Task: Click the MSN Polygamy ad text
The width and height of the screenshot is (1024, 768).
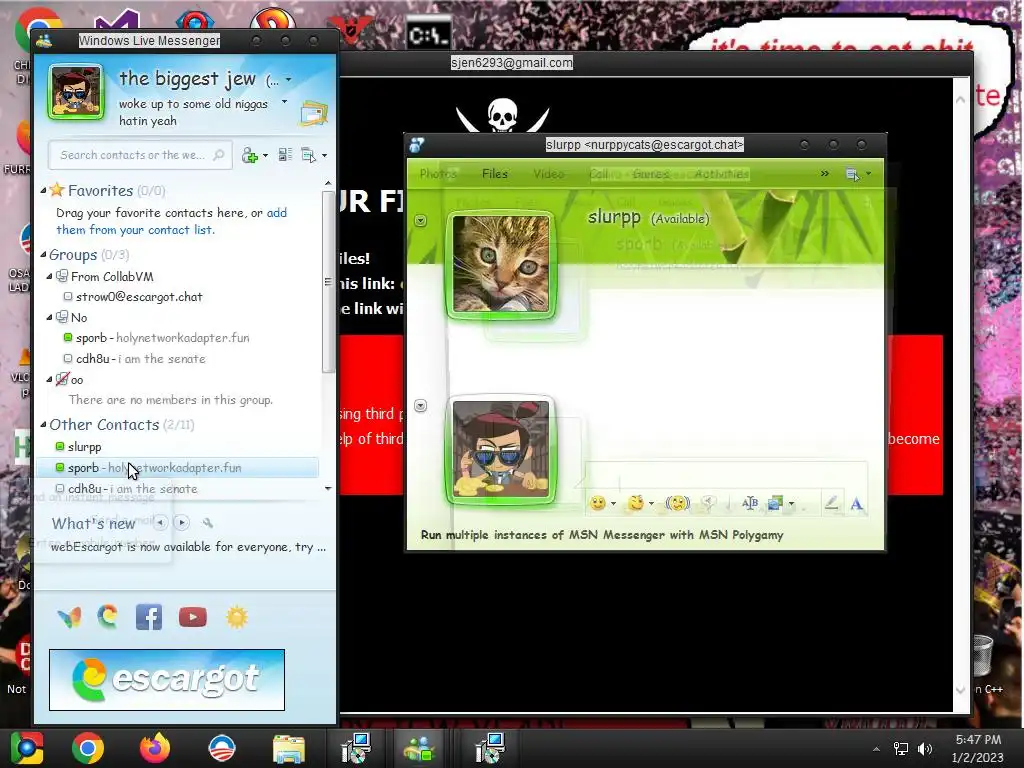Action: (602, 535)
